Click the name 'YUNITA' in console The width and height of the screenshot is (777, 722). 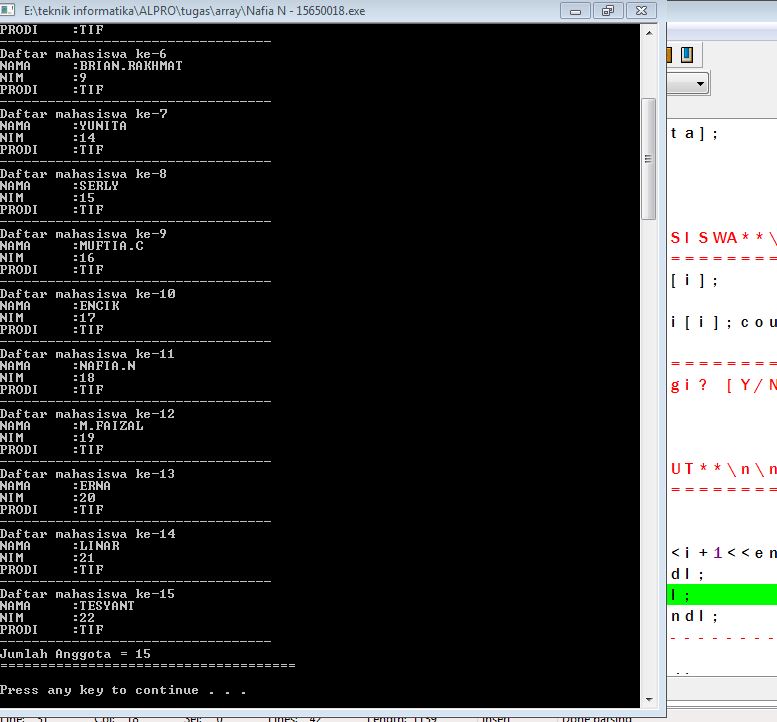[x=103, y=126]
